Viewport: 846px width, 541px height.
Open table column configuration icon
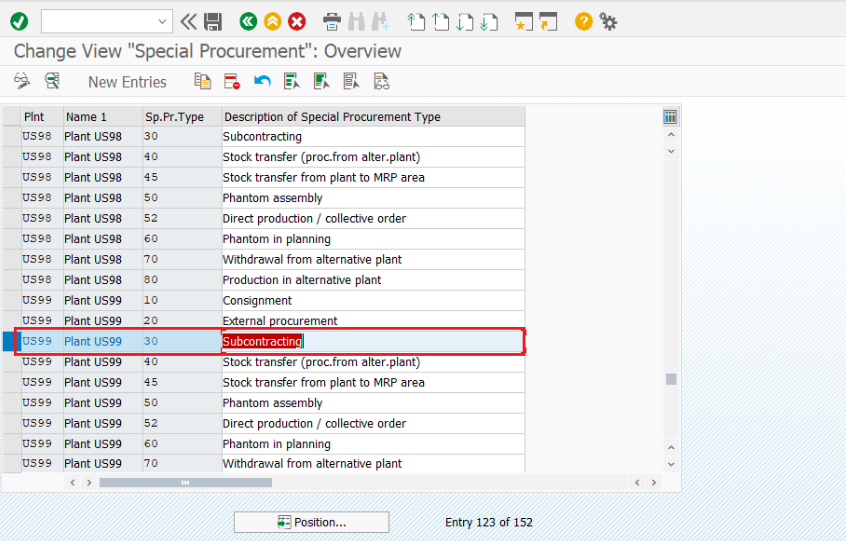(x=670, y=117)
